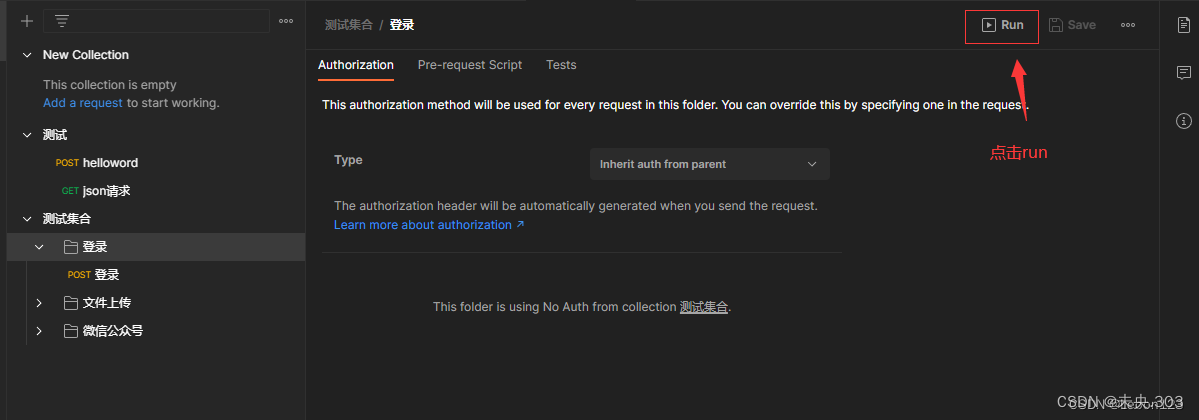Switch to the Tests tab
The width and height of the screenshot is (1199, 420).
click(561, 65)
